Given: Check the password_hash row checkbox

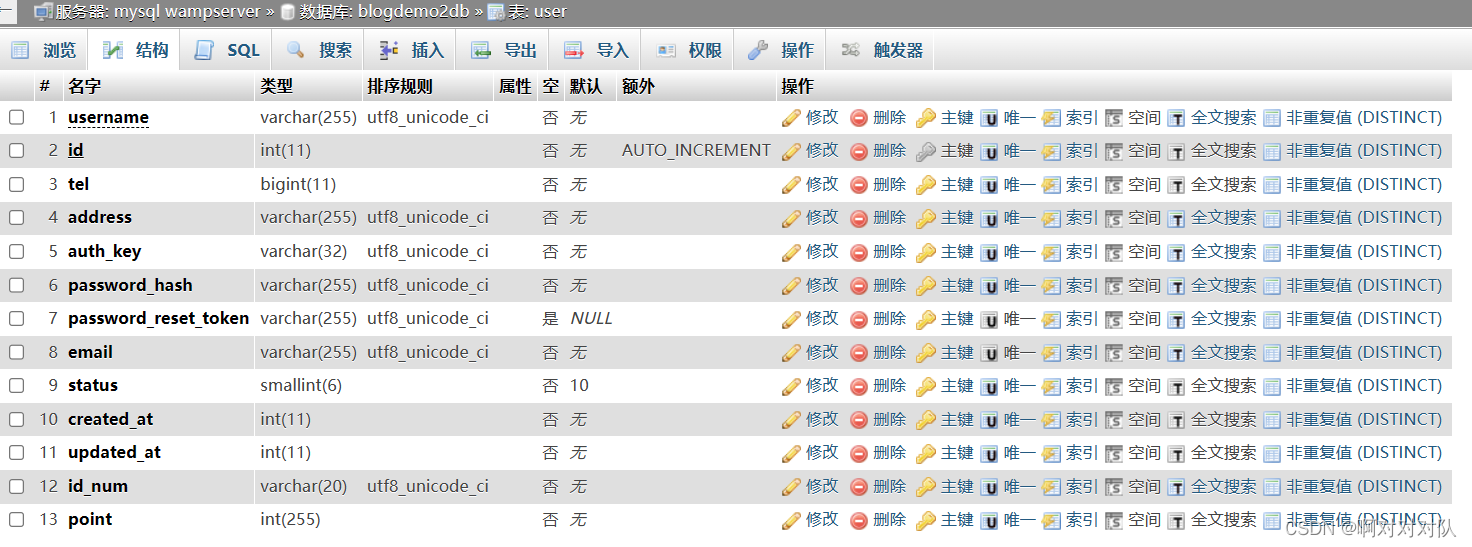Looking at the screenshot, I should (17, 285).
